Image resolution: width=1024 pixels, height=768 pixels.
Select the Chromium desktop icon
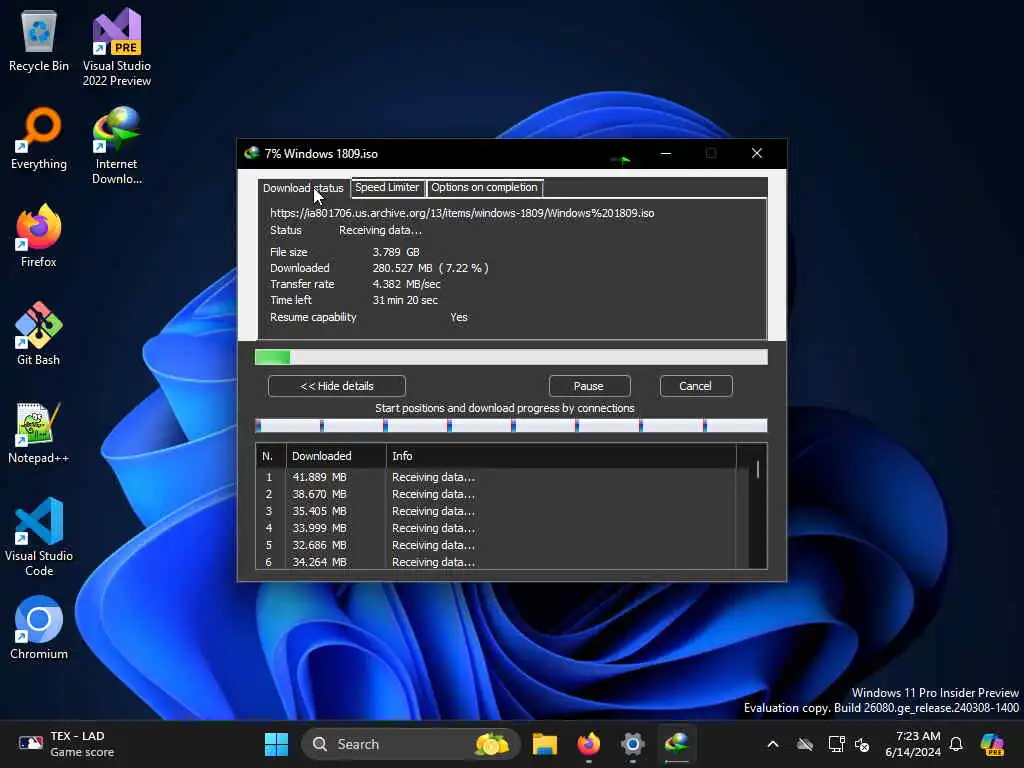(39, 628)
